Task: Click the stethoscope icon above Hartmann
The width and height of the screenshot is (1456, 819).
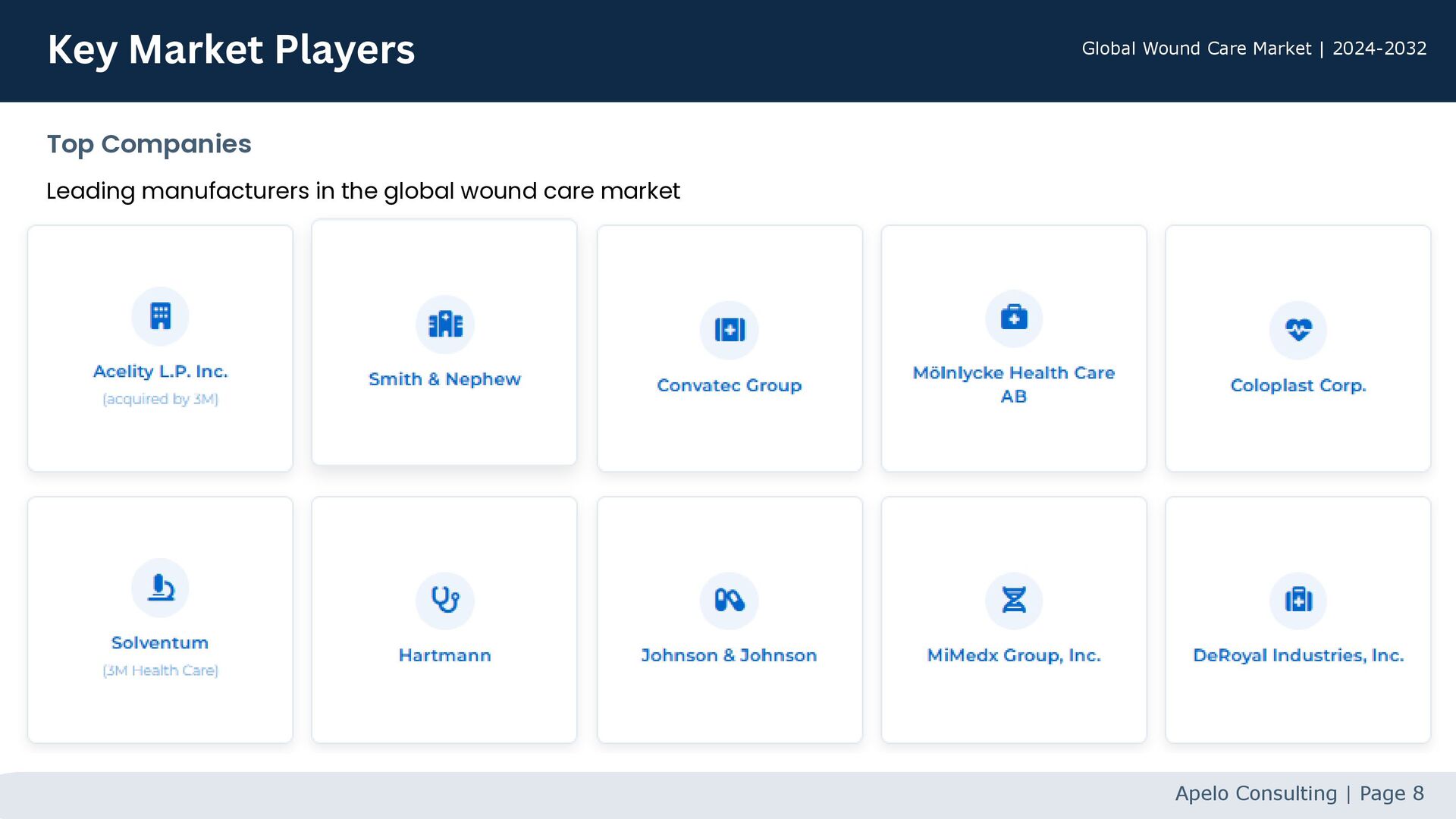Action: tap(445, 600)
